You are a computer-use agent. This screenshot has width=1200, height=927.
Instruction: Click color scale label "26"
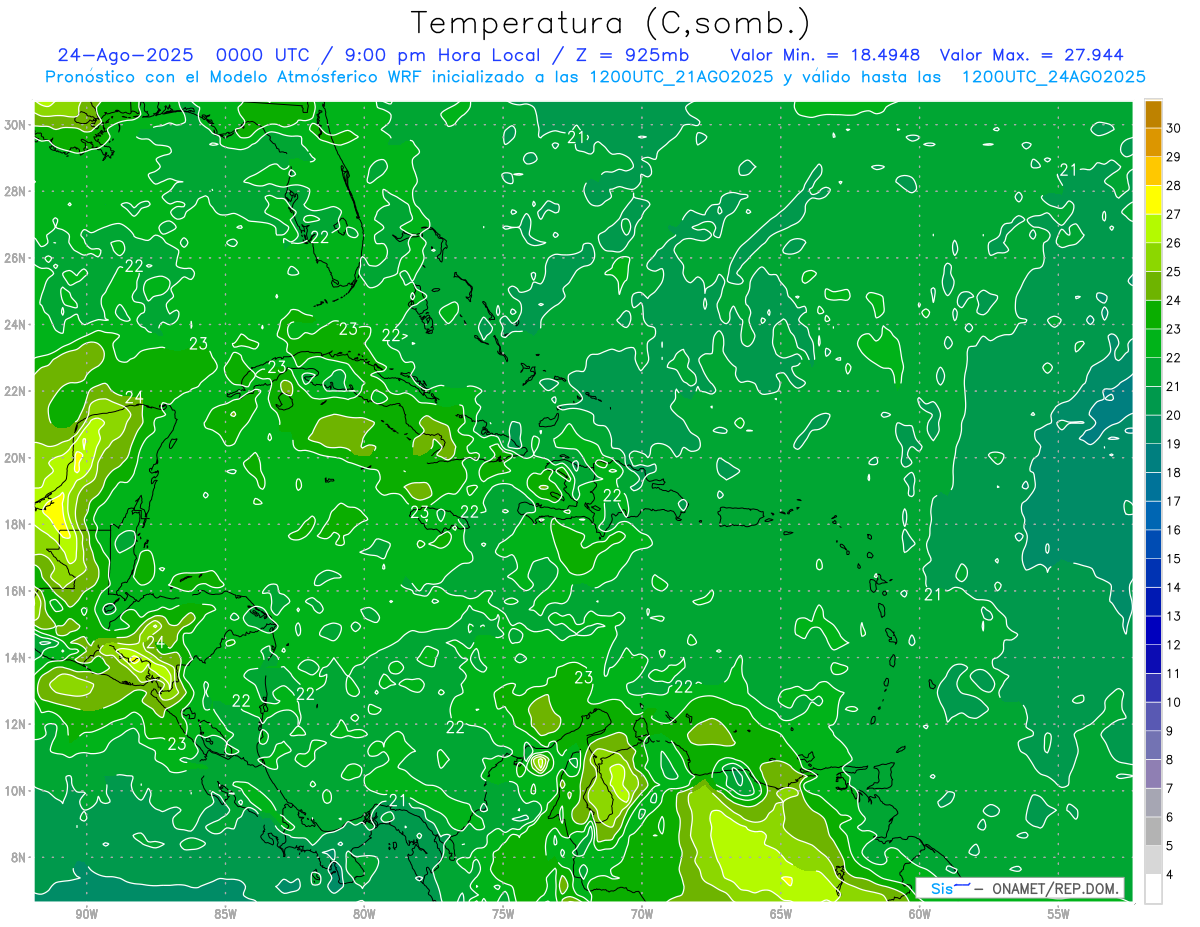click(1174, 243)
